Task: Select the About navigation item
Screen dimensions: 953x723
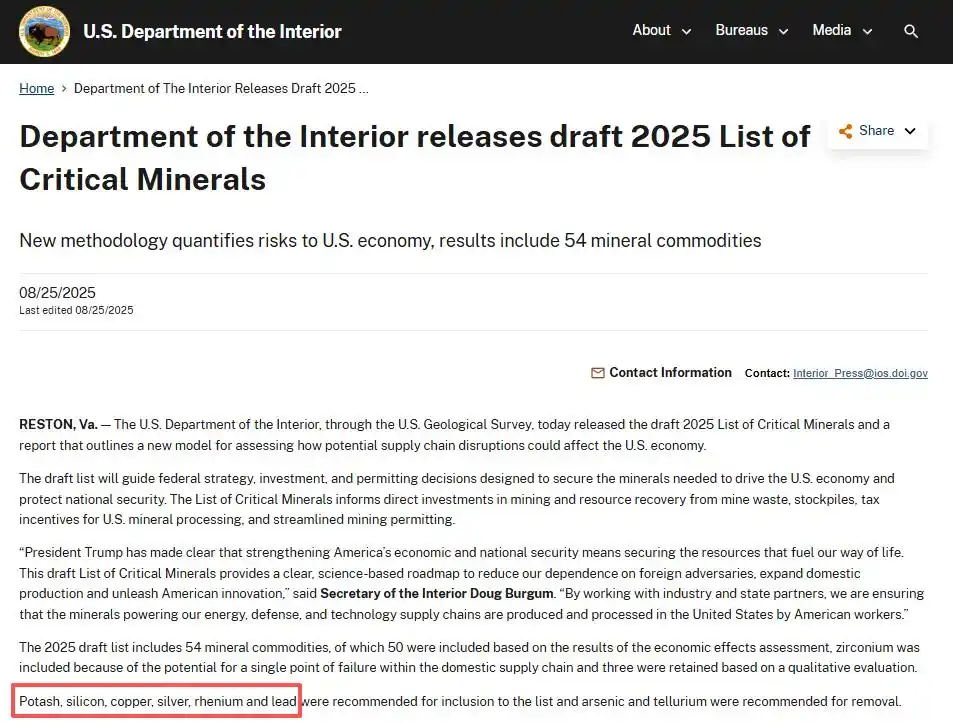Action: [651, 30]
